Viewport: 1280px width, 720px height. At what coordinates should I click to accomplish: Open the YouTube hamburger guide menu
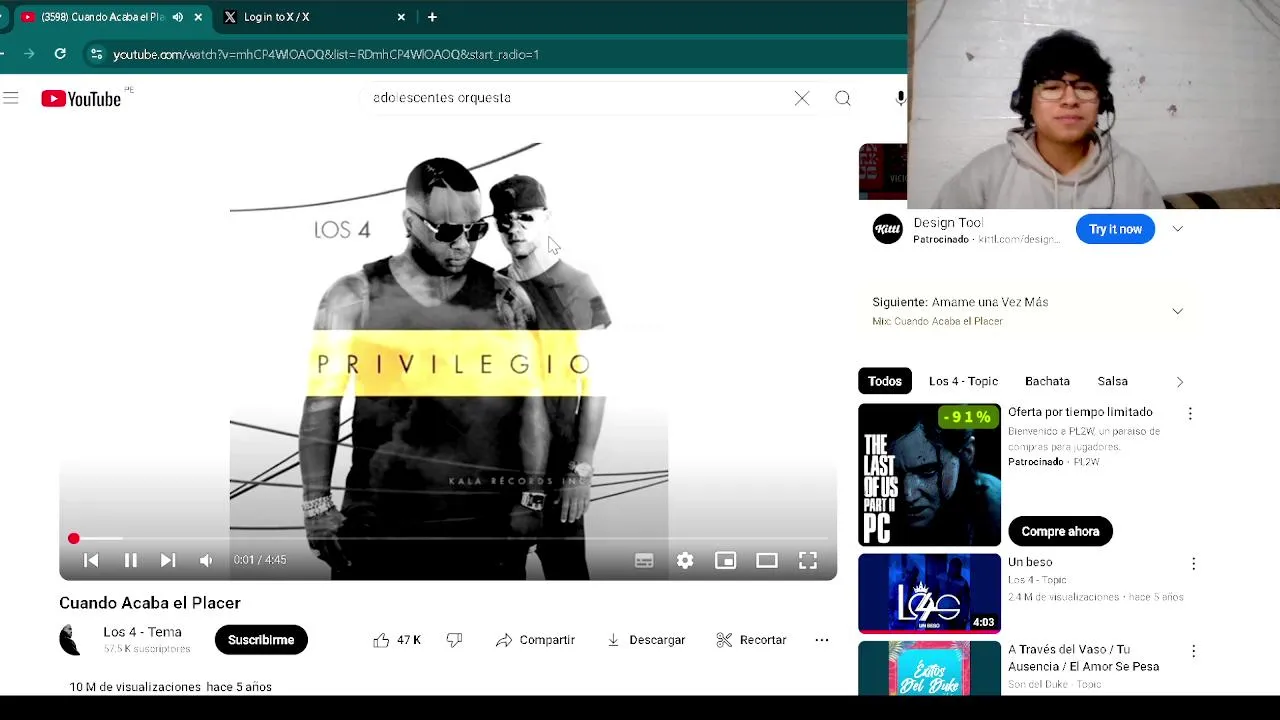click(11, 98)
